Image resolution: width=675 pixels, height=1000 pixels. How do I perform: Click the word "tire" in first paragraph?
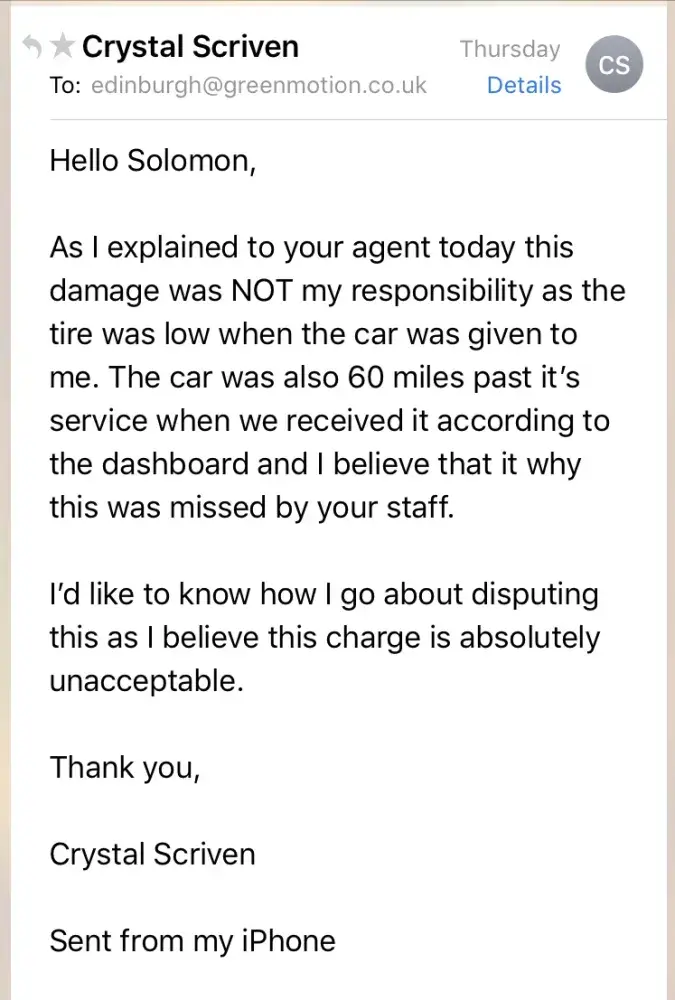click(x=72, y=334)
